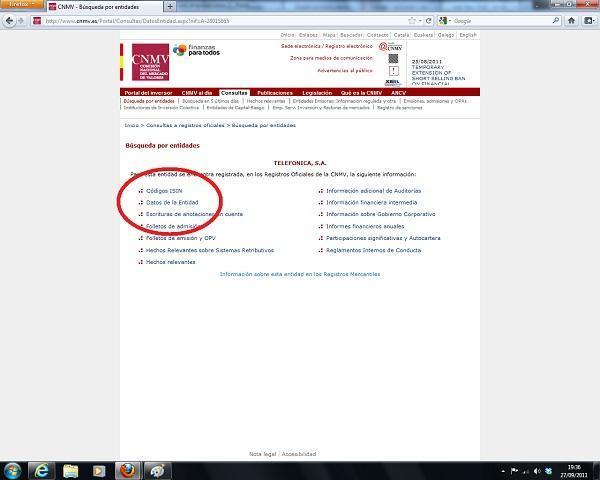The width and height of the screenshot is (600, 480).
Task: Open the Consultas menu tab
Action: [234, 93]
